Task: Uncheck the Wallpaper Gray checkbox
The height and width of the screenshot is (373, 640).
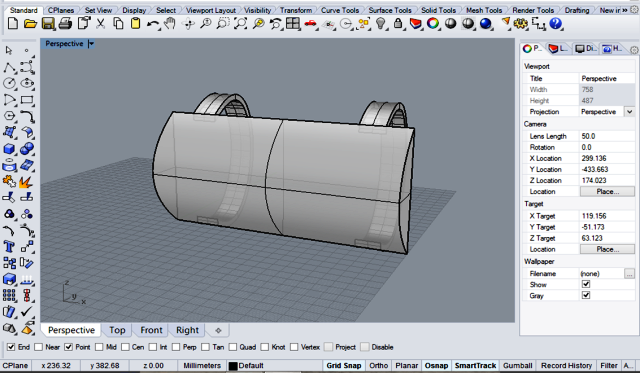Action: pyautogui.click(x=586, y=295)
